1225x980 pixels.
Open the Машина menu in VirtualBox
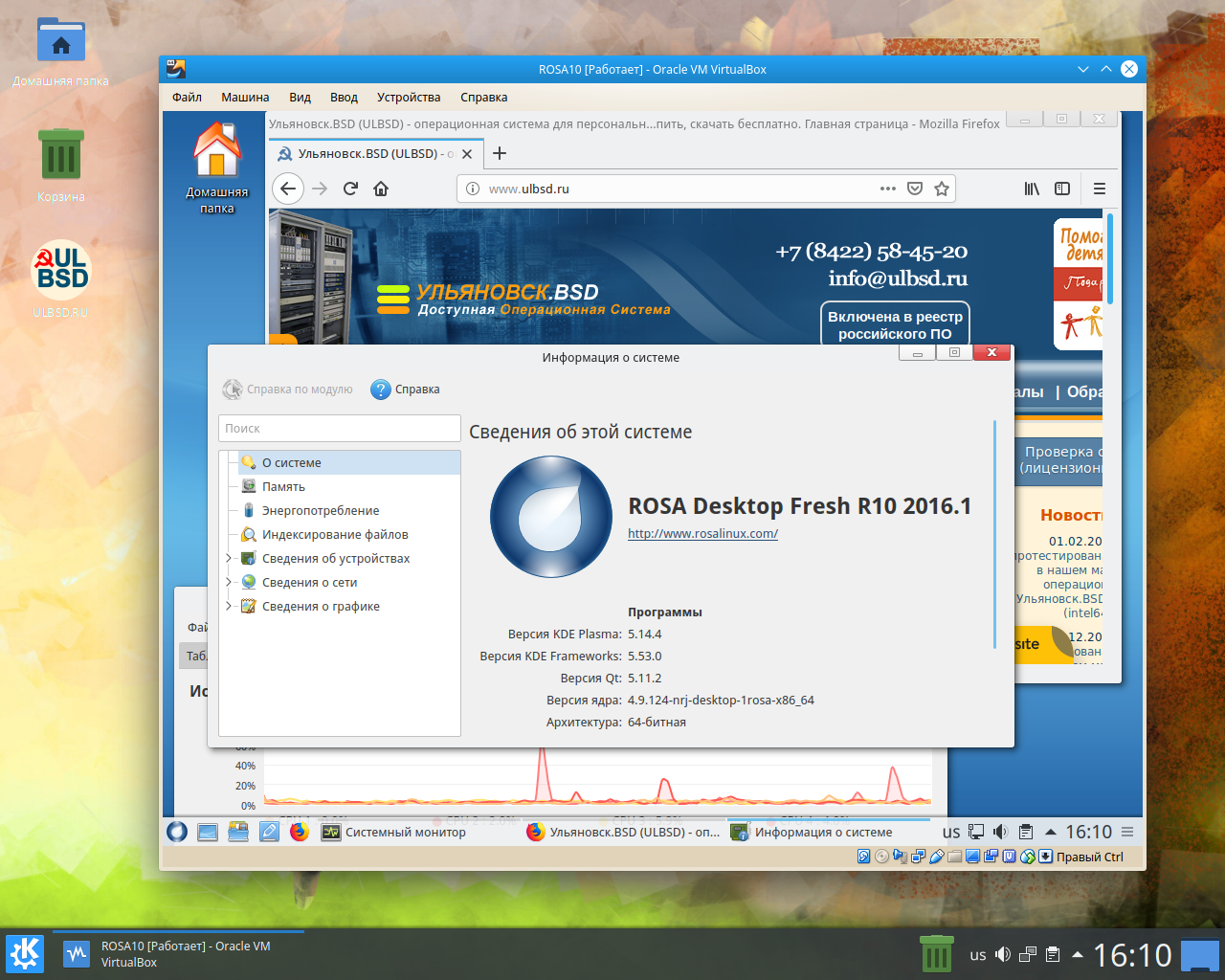pyautogui.click(x=245, y=97)
